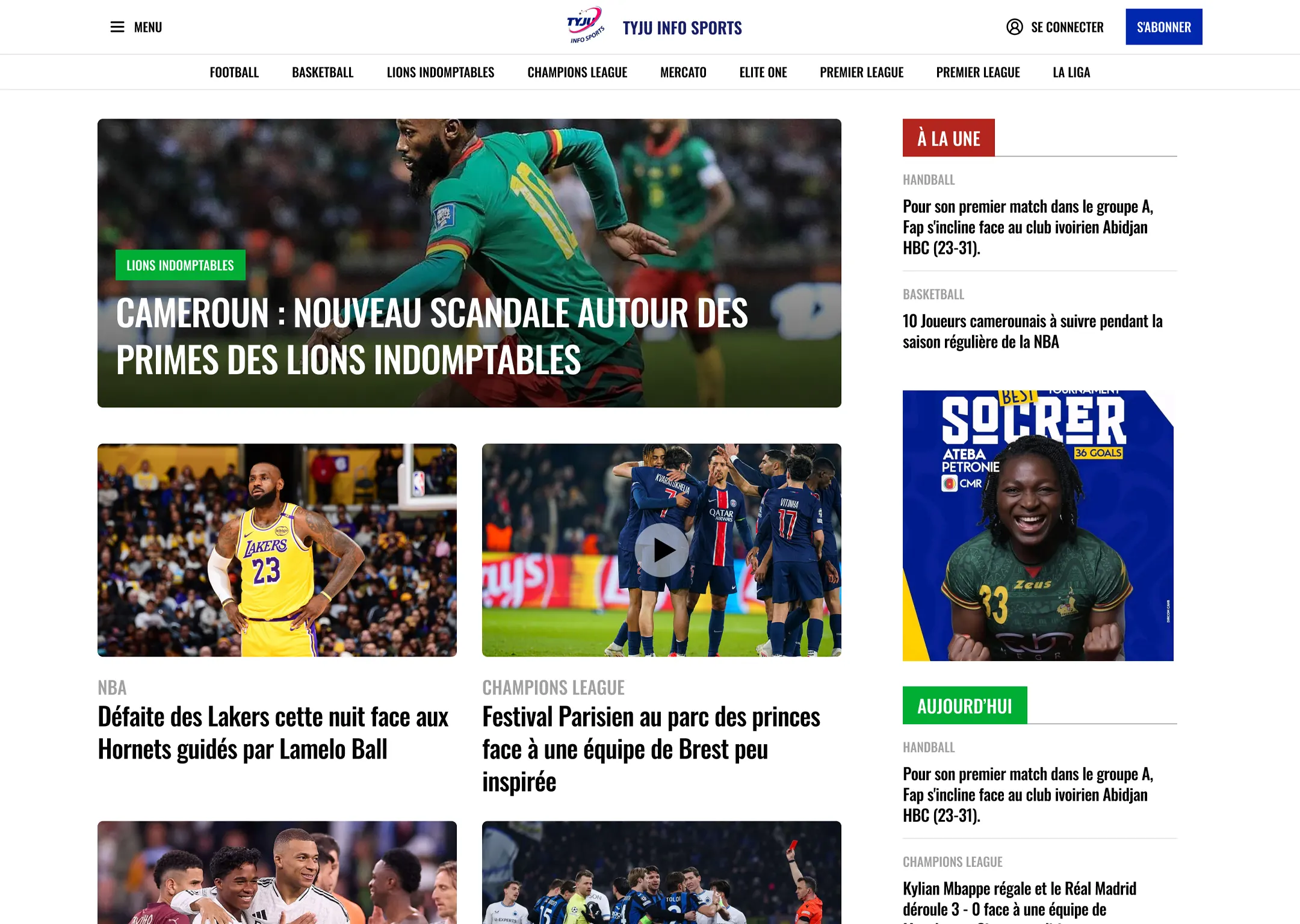Read Défaite des Lakers face aux Hornets
This screenshot has width=1300, height=924.
tap(273, 733)
